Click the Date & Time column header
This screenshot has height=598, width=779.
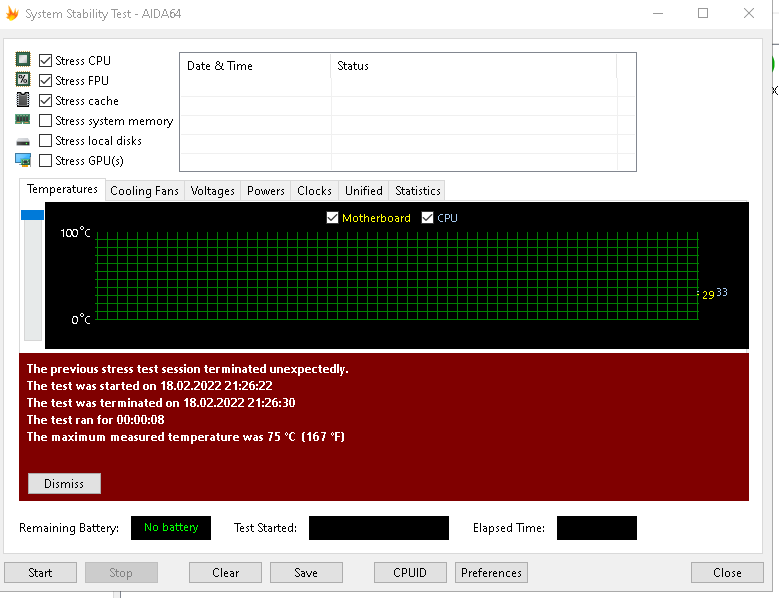tap(255, 66)
